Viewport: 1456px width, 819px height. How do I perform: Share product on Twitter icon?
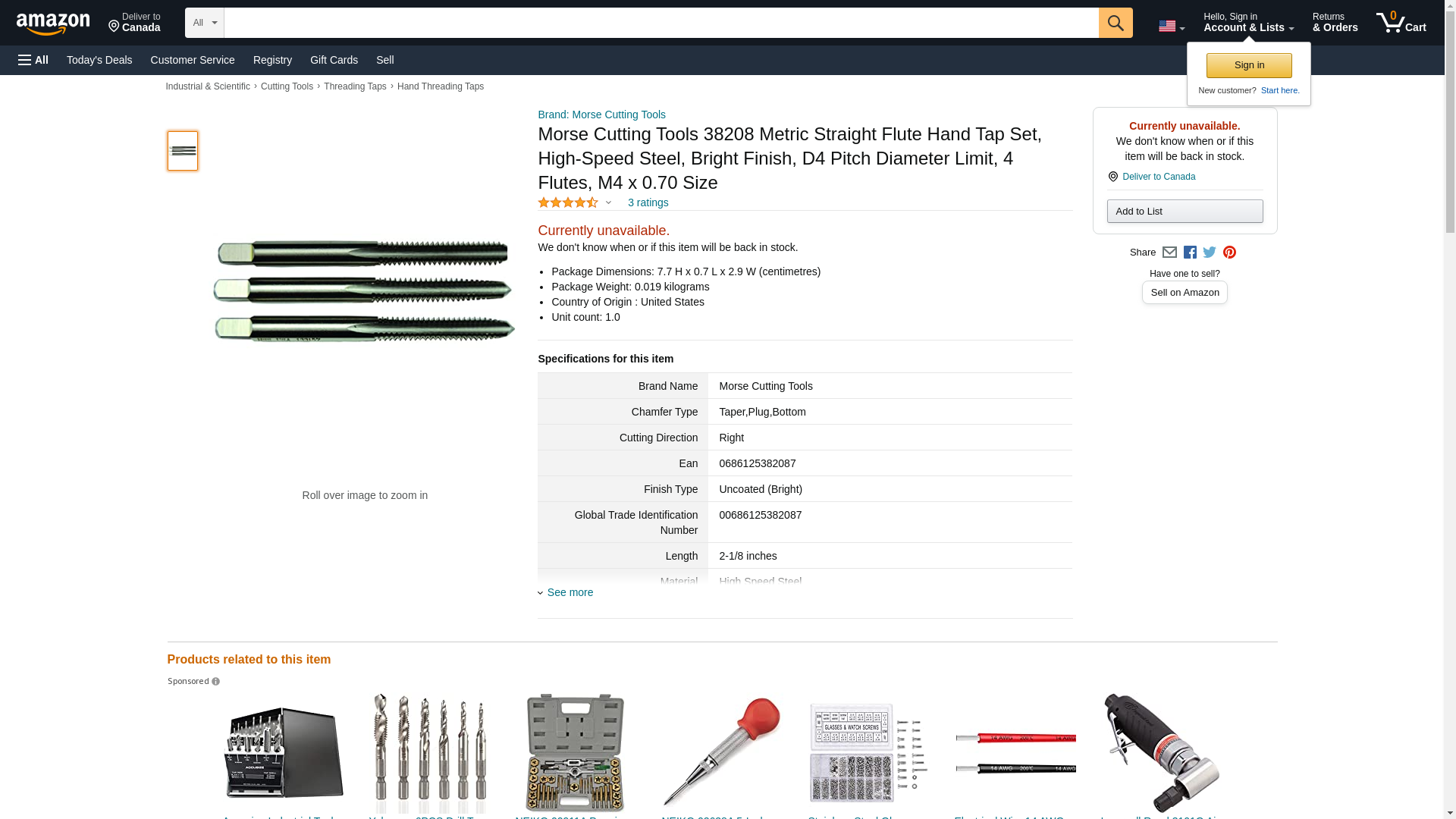click(1210, 253)
